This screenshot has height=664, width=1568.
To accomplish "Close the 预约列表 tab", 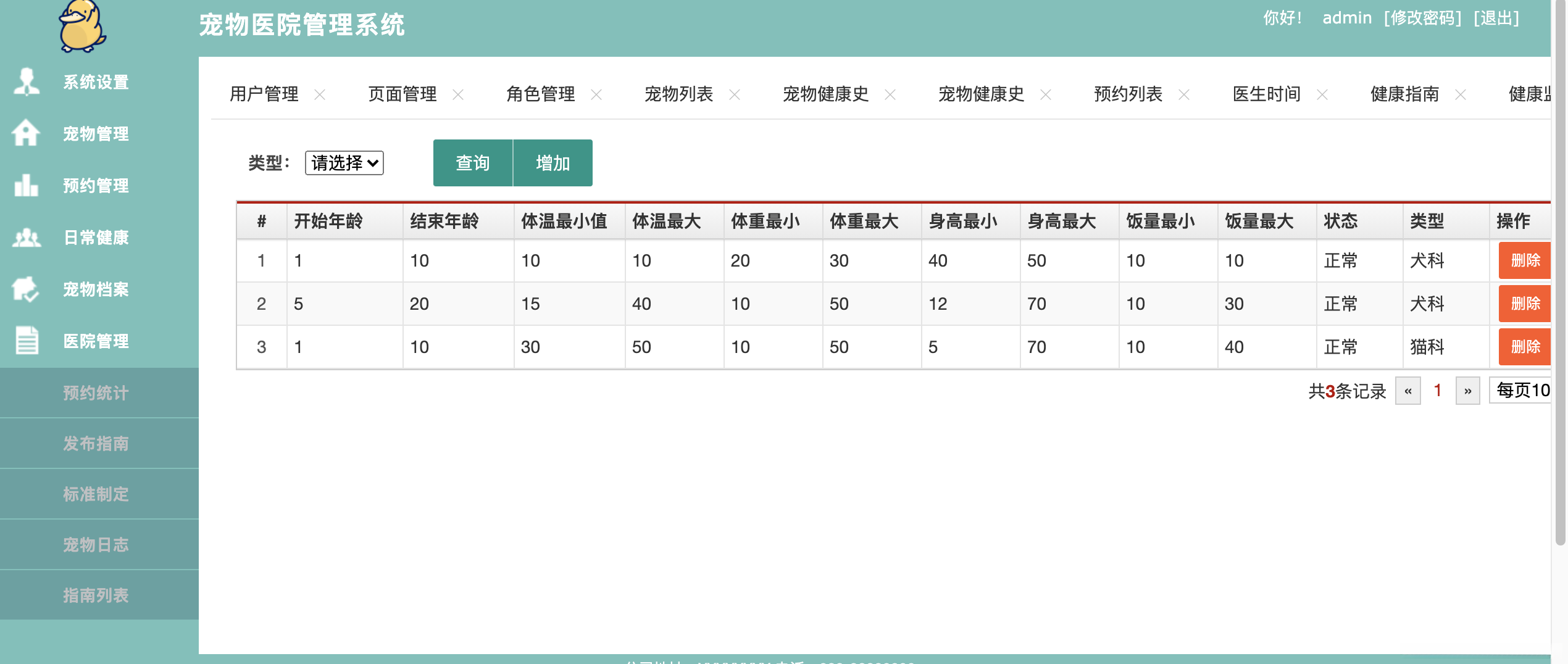I will [1184, 96].
